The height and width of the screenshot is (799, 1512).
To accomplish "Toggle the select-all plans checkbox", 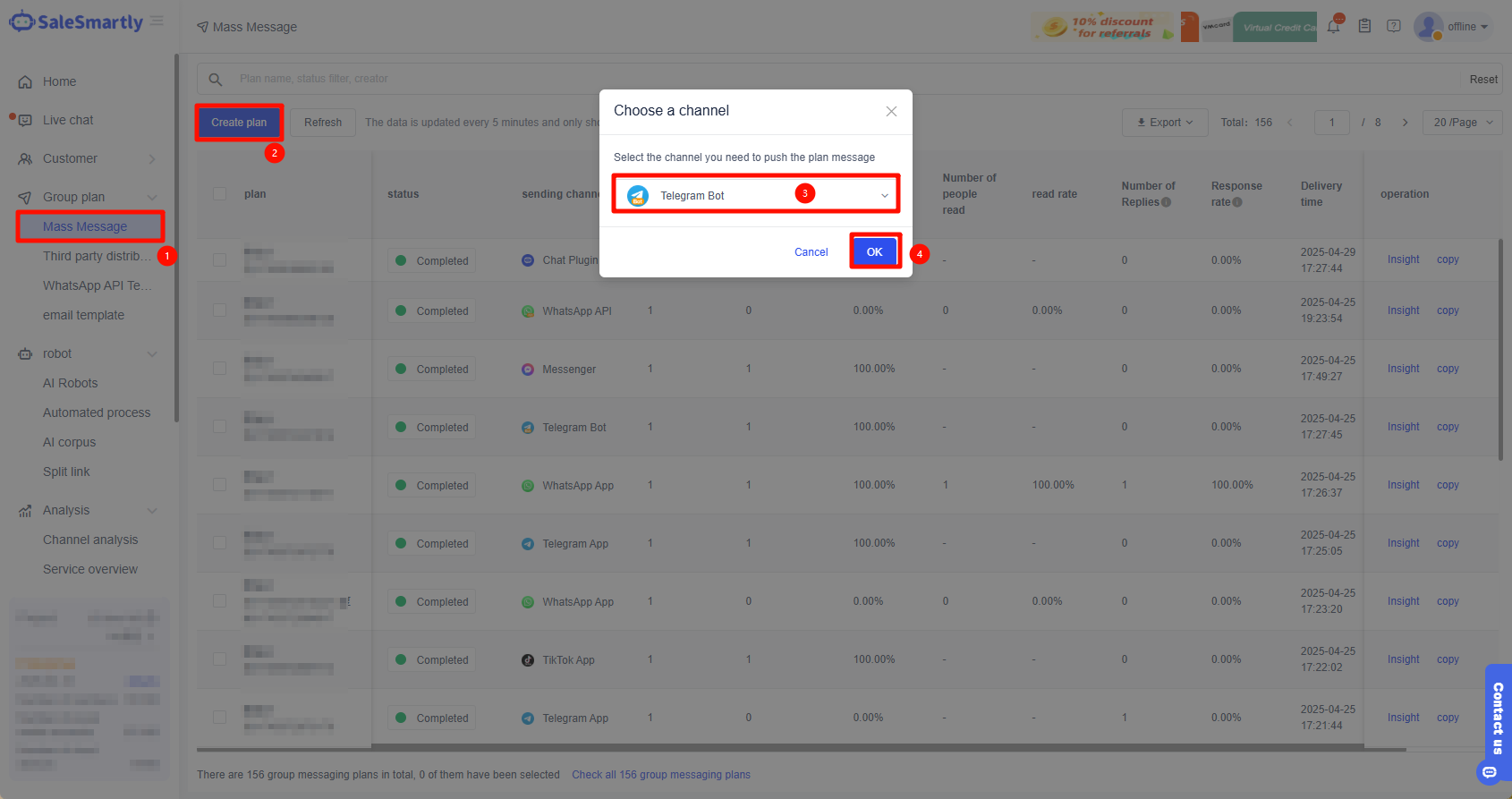I will click(x=220, y=194).
